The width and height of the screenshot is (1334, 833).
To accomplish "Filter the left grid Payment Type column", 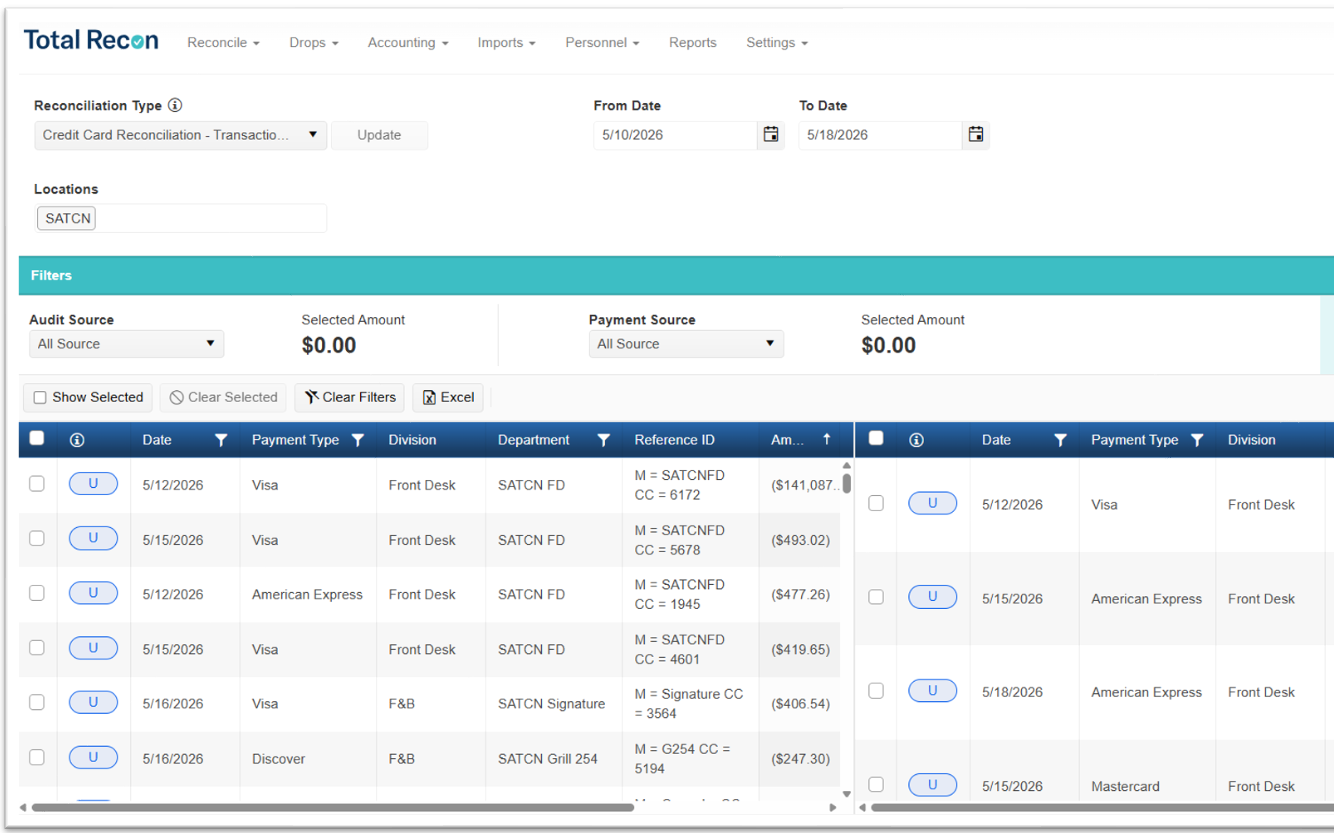I will point(357,440).
